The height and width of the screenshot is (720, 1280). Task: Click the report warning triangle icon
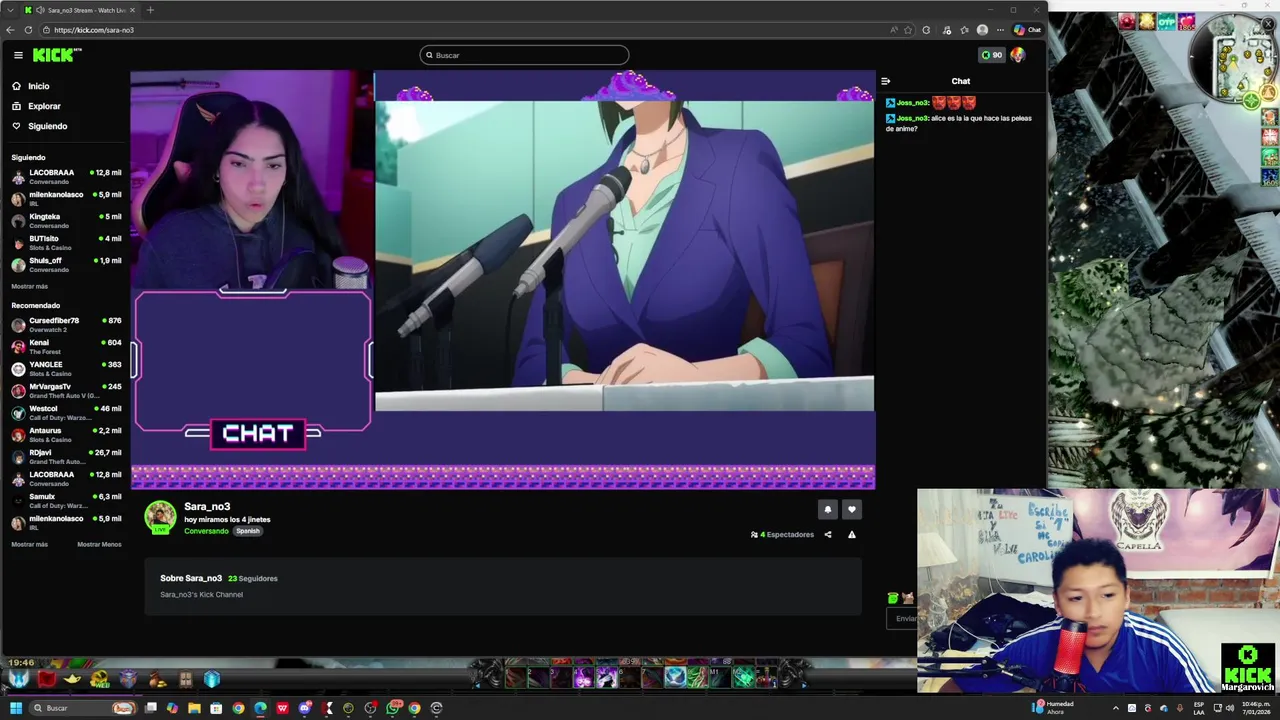[851, 535]
